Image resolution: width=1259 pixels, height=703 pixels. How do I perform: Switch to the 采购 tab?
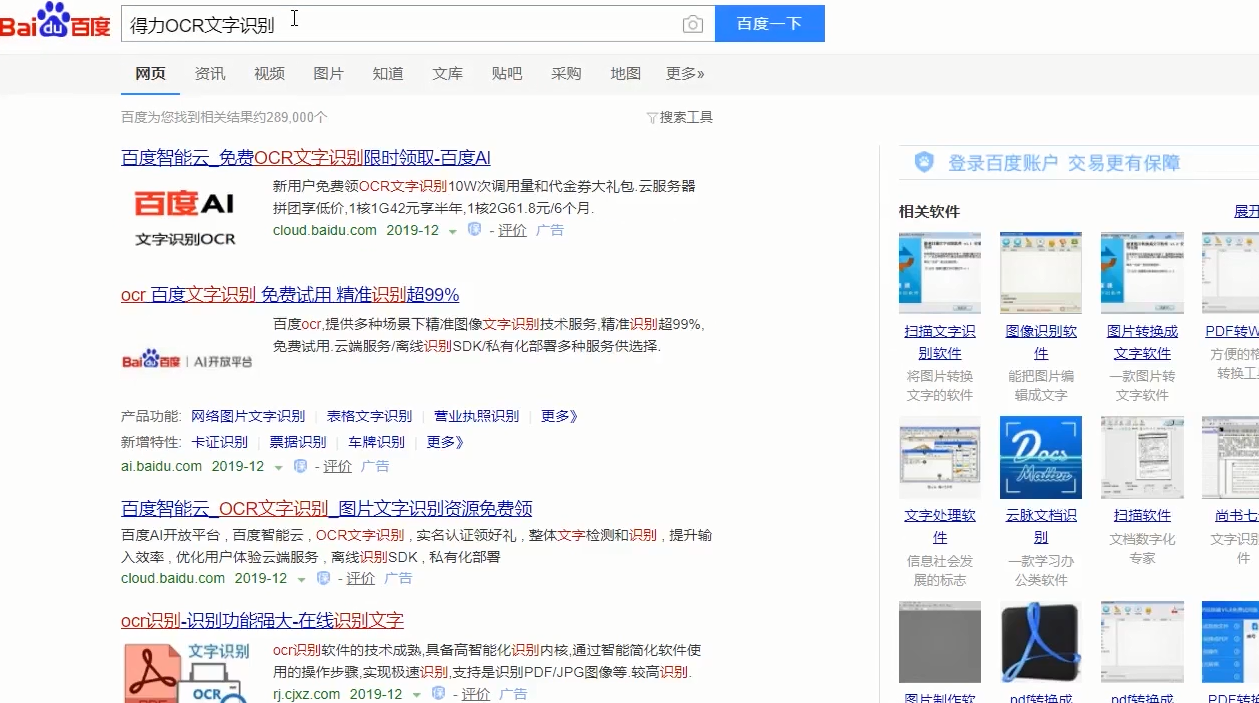click(566, 74)
